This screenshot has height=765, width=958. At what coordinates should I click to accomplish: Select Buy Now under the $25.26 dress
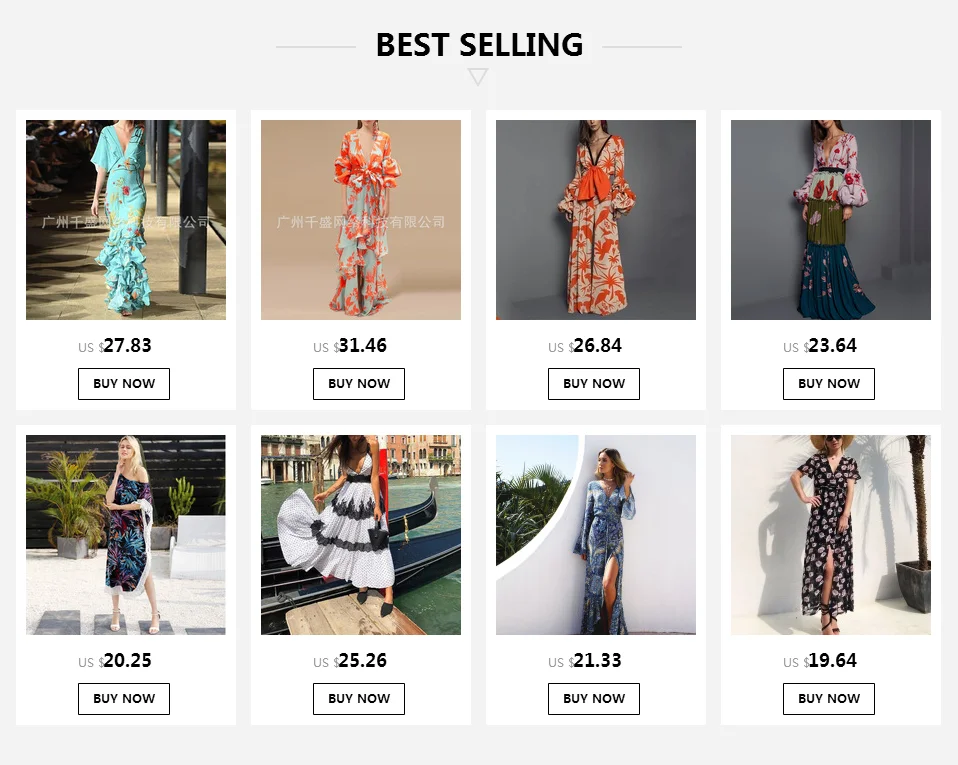pos(359,699)
